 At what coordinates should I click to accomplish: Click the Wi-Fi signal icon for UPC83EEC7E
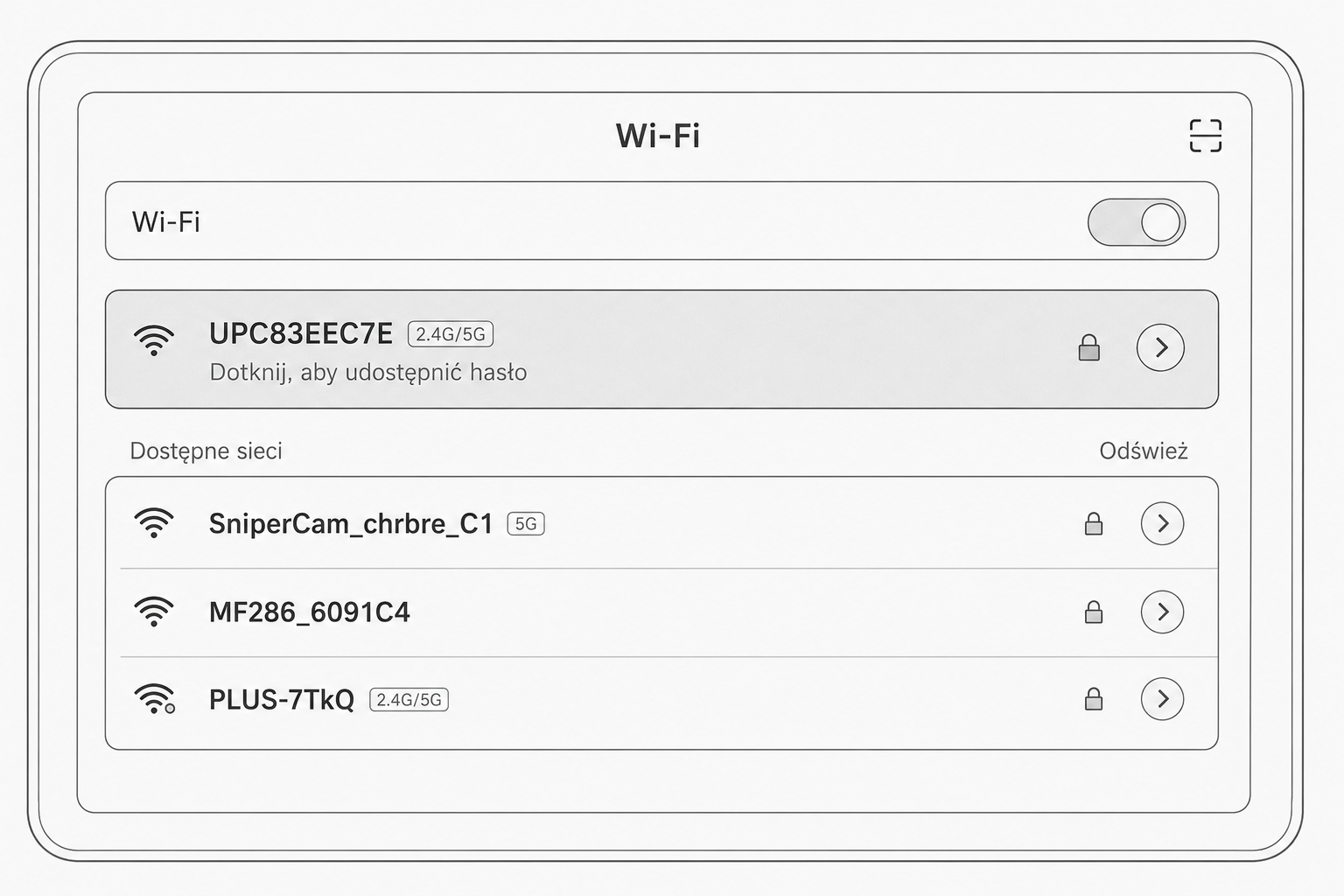[x=154, y=339]
